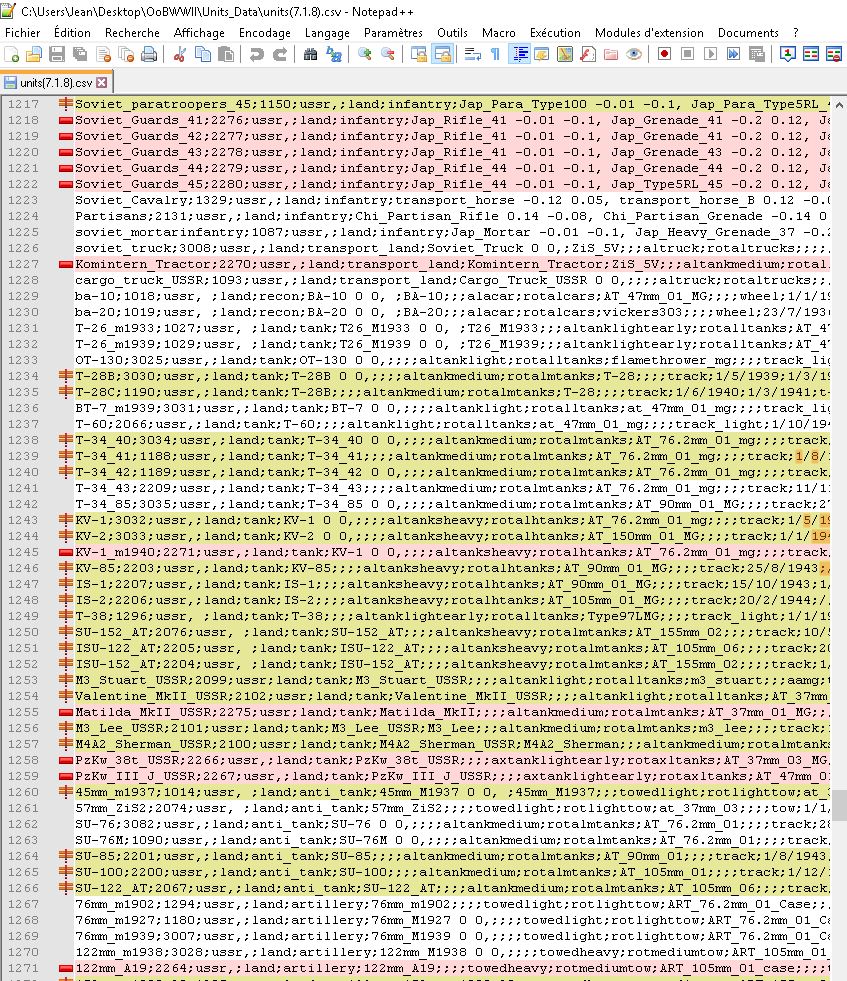Start macro recording with red dot icon

(664, 54)
